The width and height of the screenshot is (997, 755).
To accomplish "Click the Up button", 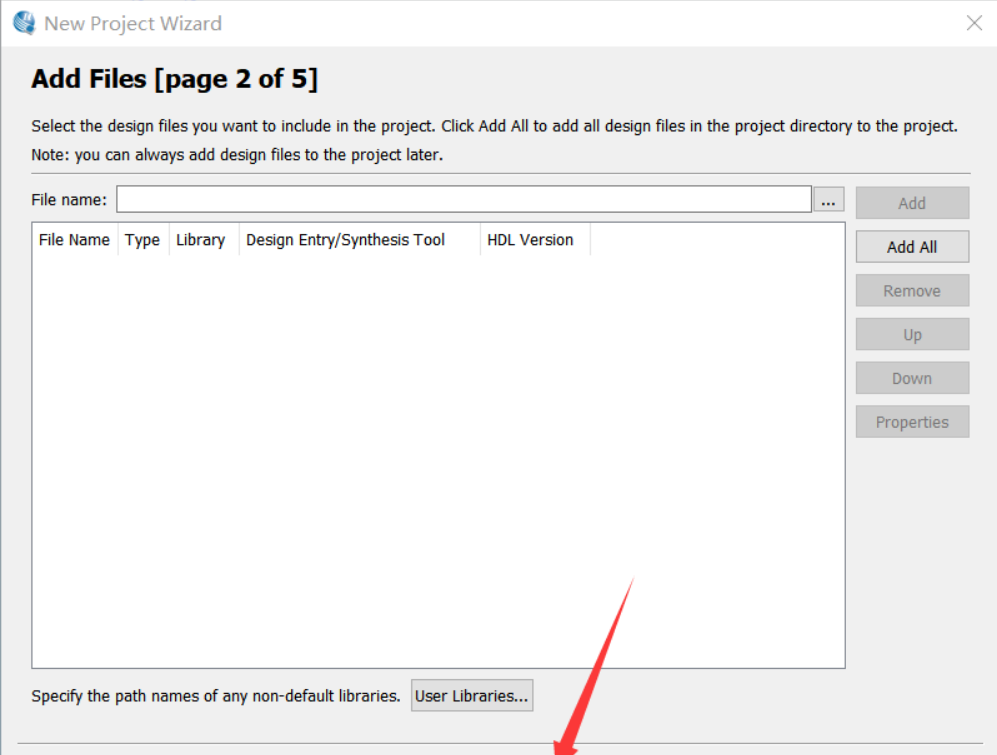I will (x=912, y=335).
